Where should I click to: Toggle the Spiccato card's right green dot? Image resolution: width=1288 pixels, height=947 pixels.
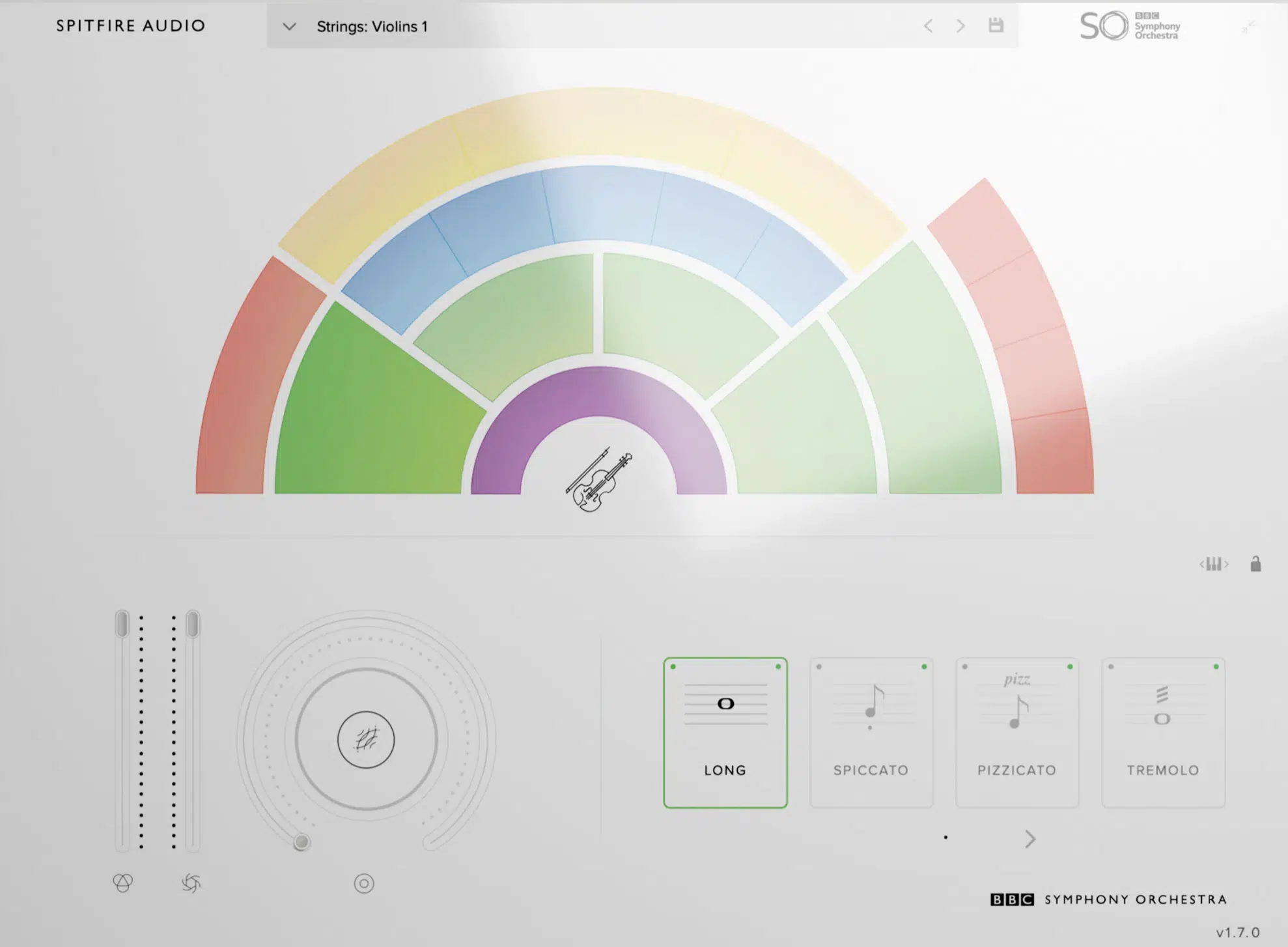[924, 667]
